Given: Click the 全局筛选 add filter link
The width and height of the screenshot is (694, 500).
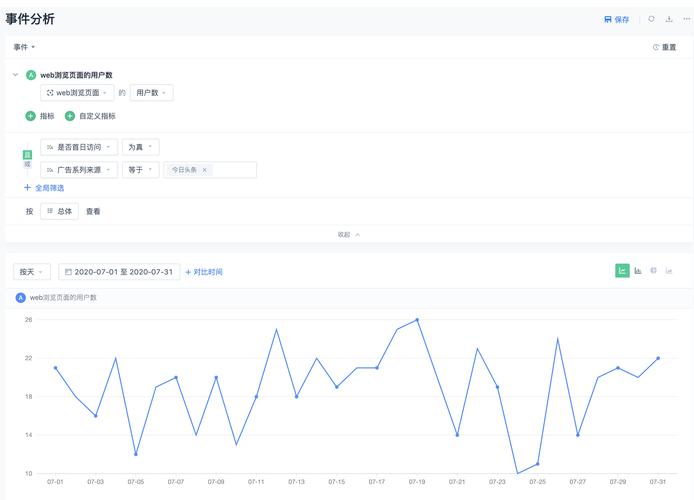Looking at the screenshot, I should pos(44,188).
